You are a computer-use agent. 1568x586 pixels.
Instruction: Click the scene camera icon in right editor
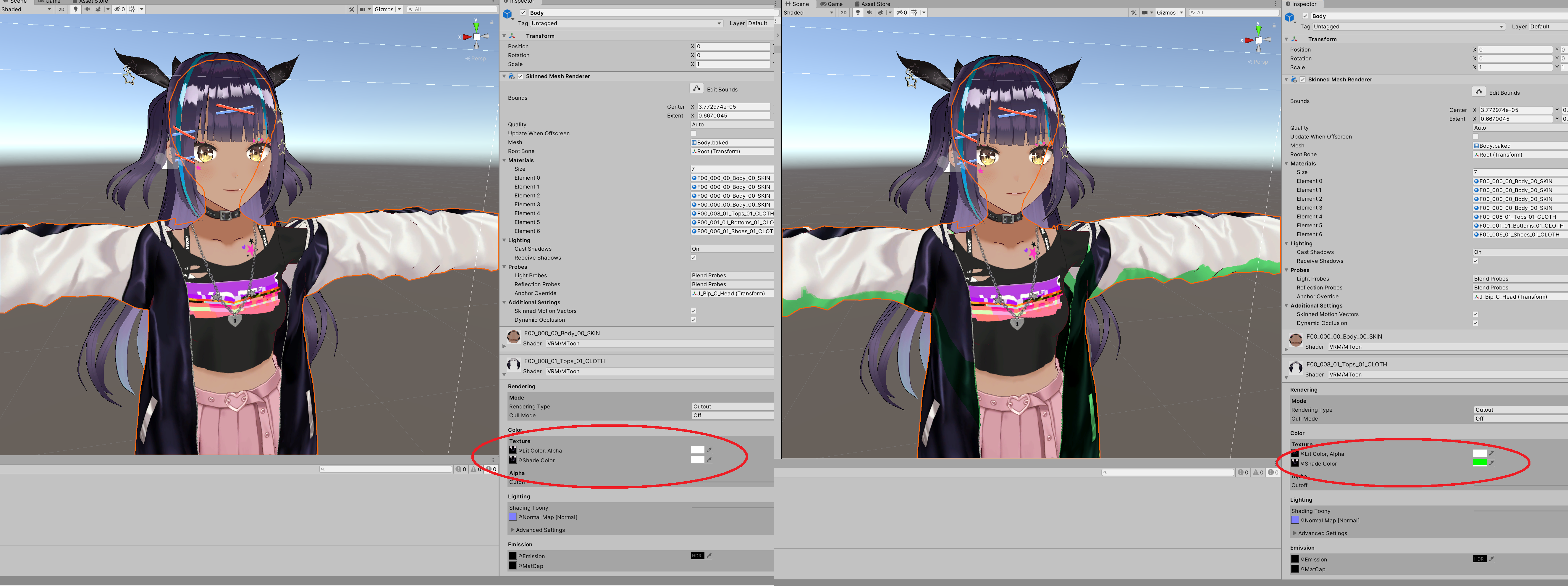coord(1146,13)
